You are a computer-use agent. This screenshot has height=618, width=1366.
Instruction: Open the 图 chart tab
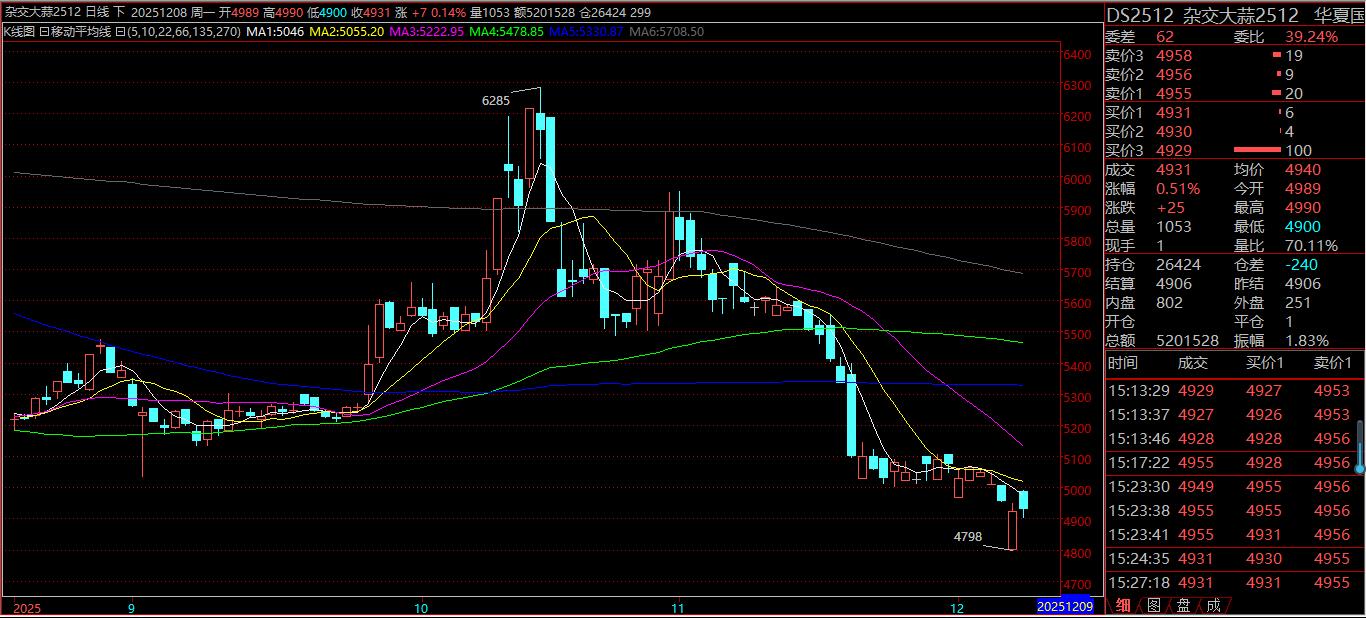[1153, 605]
